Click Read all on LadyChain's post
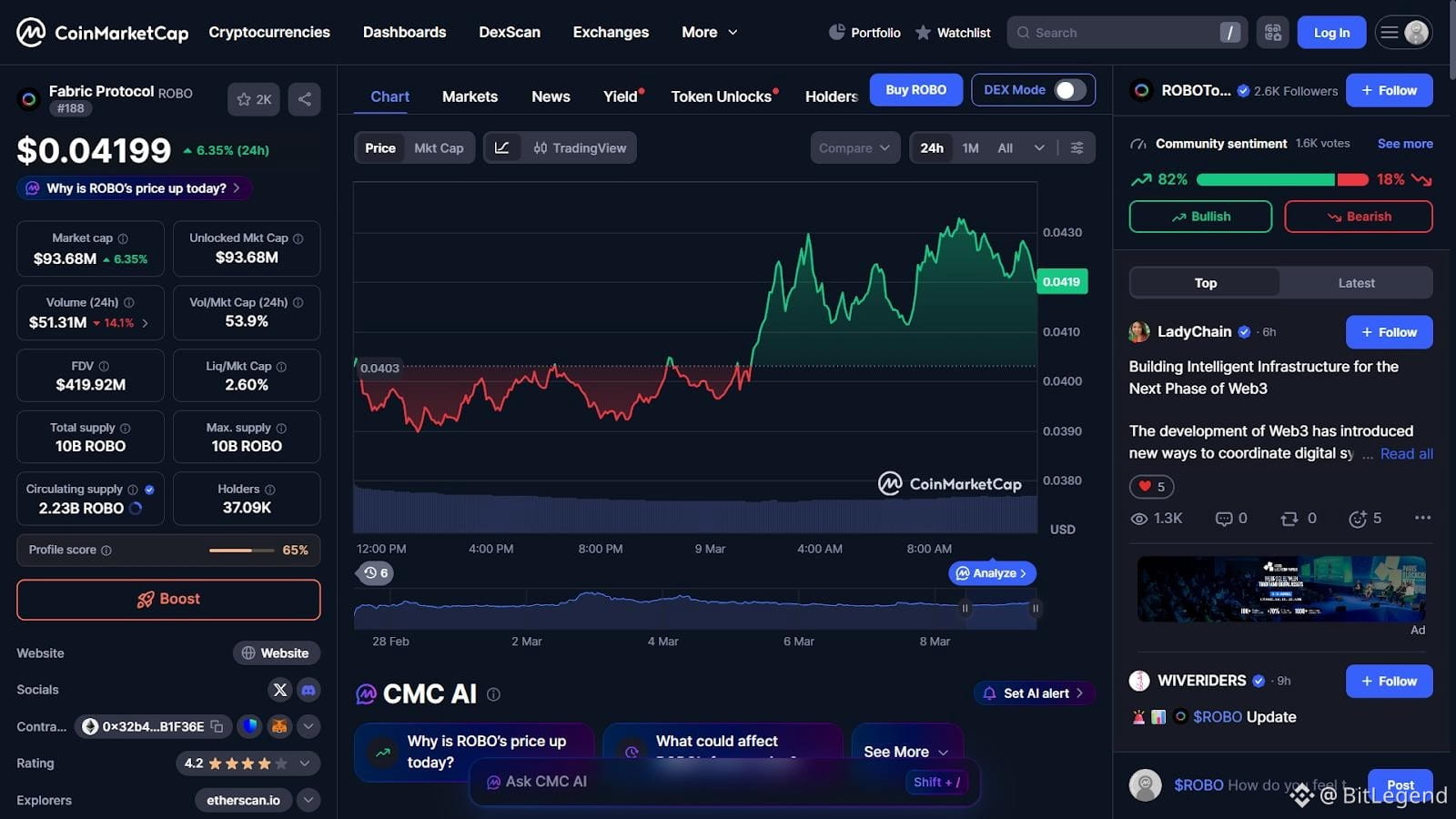 (1406, 454)
